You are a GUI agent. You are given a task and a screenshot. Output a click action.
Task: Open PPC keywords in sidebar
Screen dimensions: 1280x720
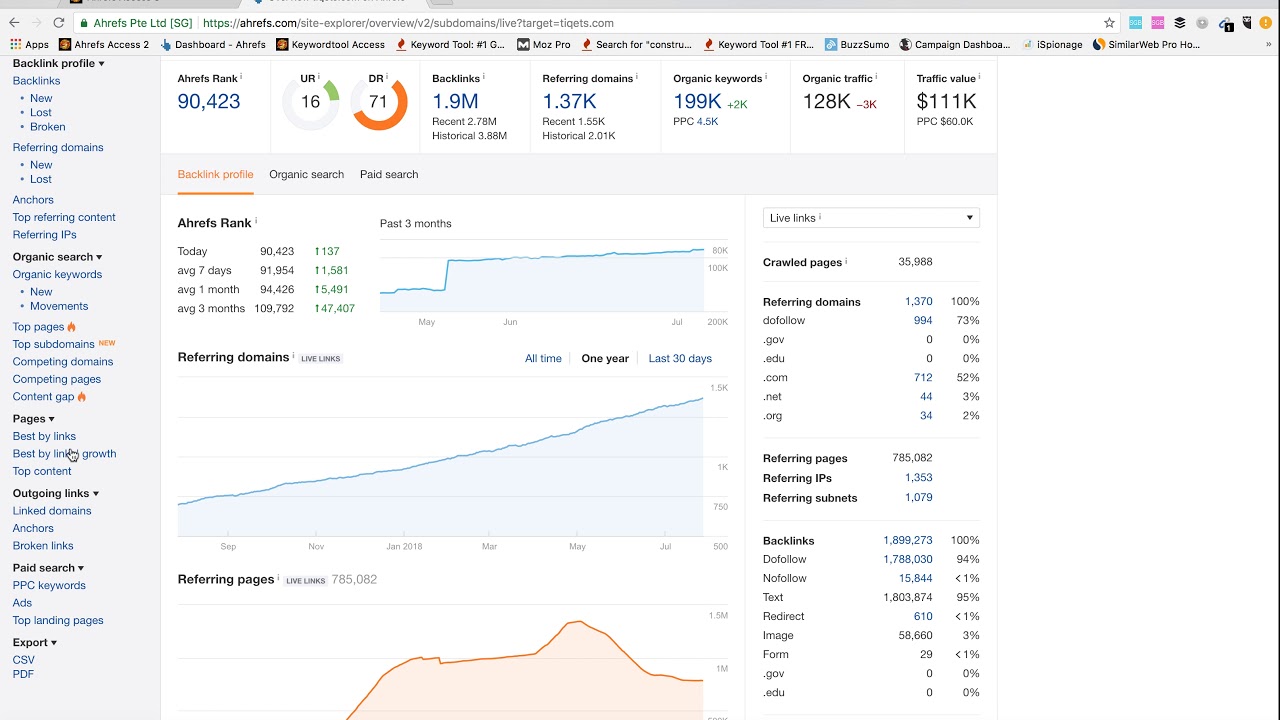coord(49,586)
